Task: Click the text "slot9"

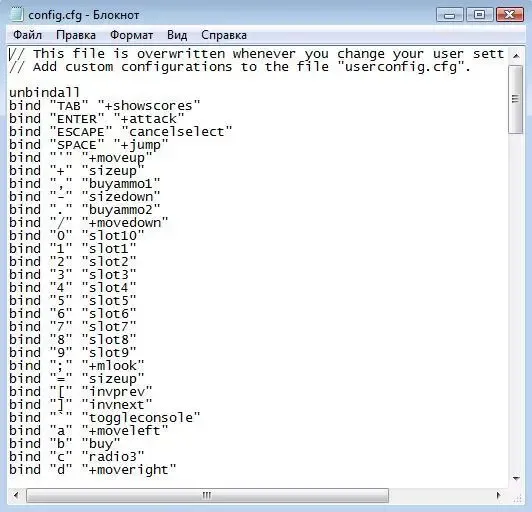Action: (x=109, y=353)
